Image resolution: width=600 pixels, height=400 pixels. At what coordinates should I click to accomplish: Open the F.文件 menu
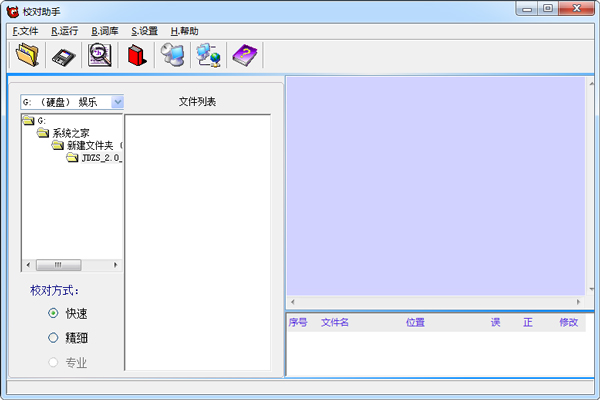point(25,31)
